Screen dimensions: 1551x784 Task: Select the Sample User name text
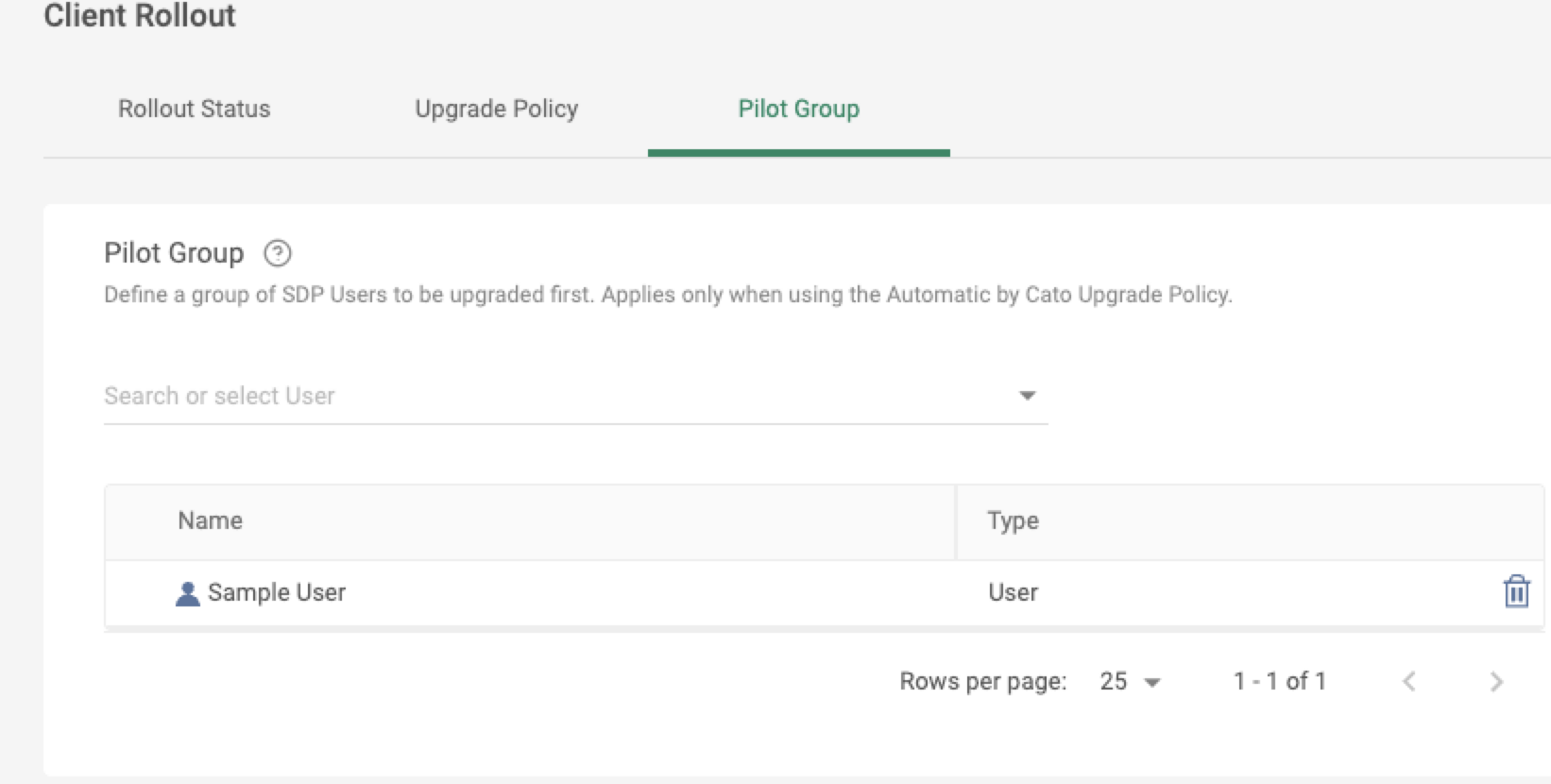[x=277, y=592]
